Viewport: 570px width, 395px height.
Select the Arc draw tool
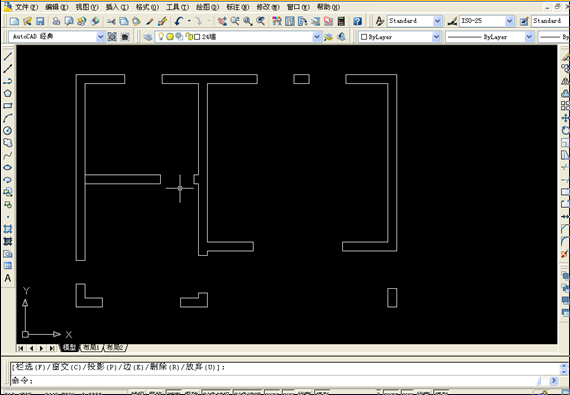click(x=8, y=118)
